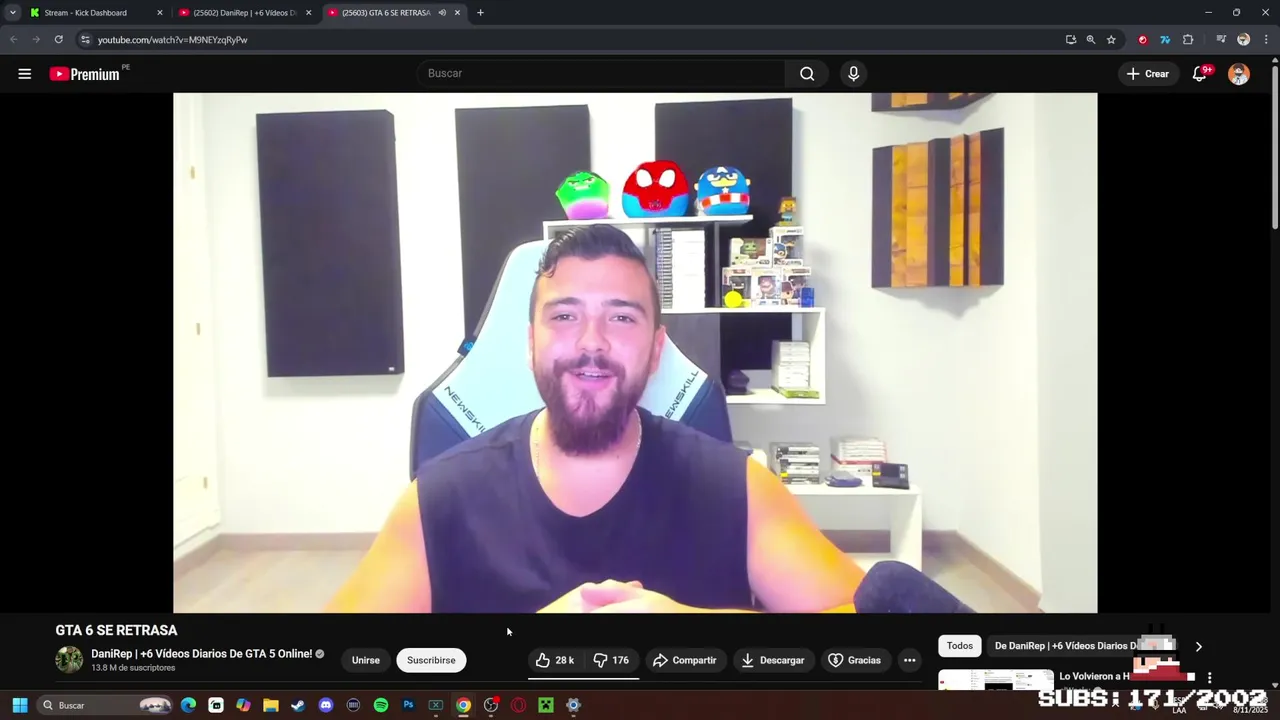Image resolution: width=1280 pixels, height=720 pixels.
Task: Select the GTA 6 SE RETRASA tab
Action: click(395, 13)
